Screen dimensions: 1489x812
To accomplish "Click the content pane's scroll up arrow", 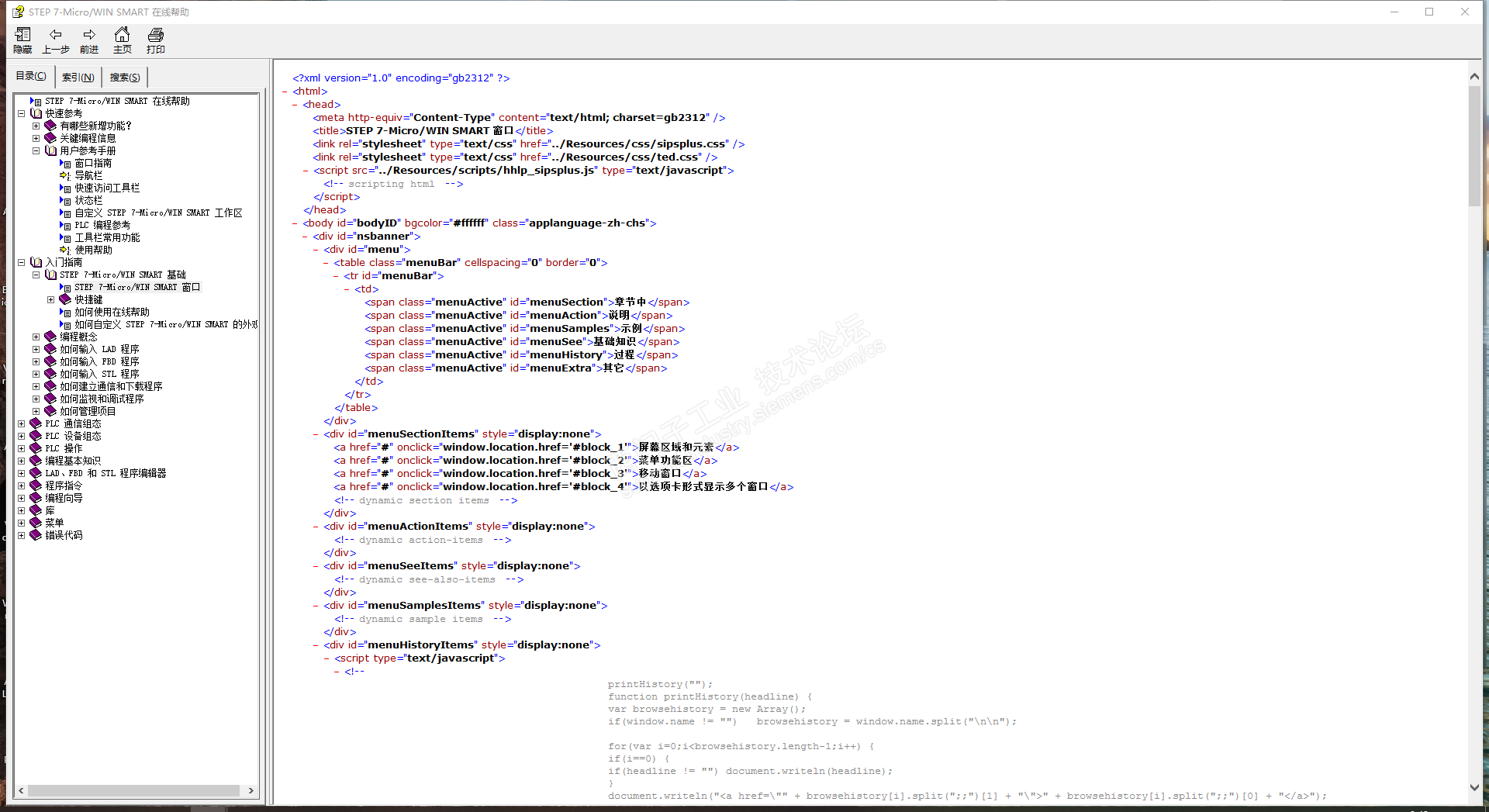I will pyautogui.click(x=1474, y=77).
